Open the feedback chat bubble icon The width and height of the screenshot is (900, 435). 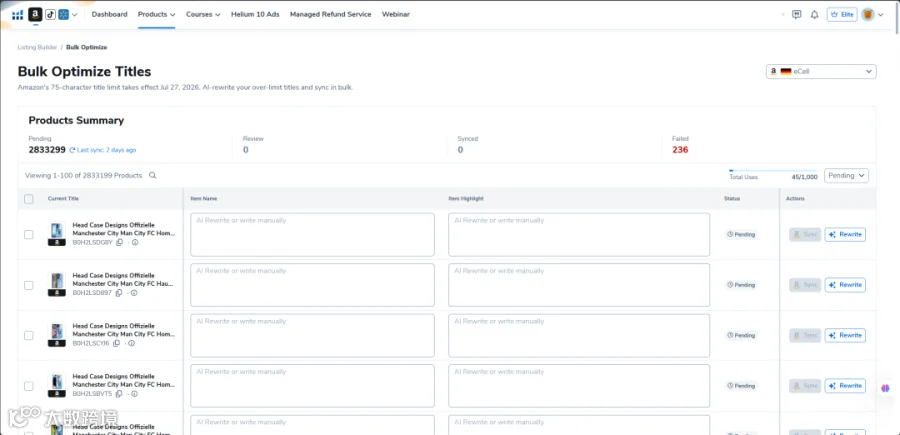pyautogui.click(x=796, y=15)
